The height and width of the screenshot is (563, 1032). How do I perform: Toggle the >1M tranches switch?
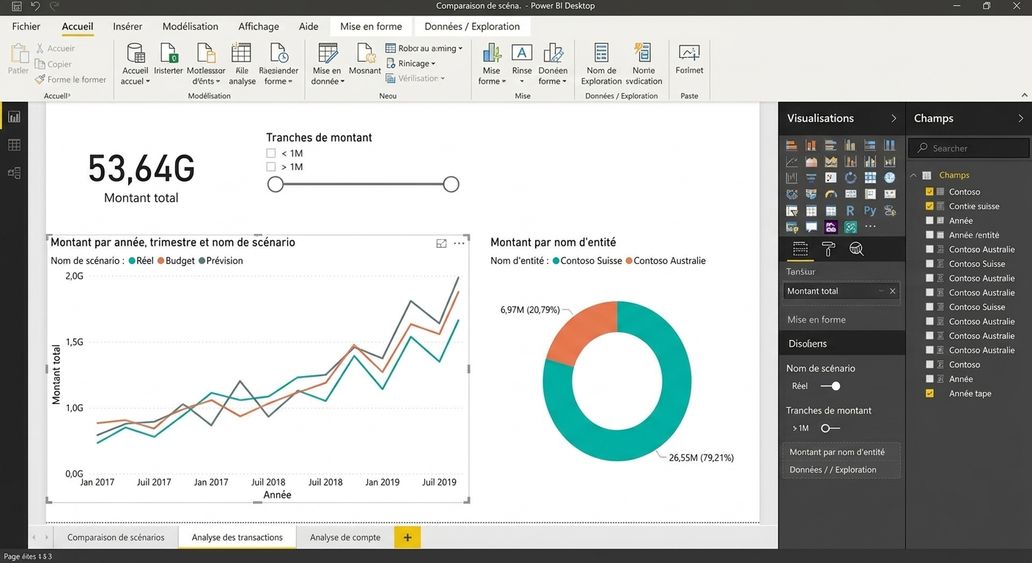point(830,428)
